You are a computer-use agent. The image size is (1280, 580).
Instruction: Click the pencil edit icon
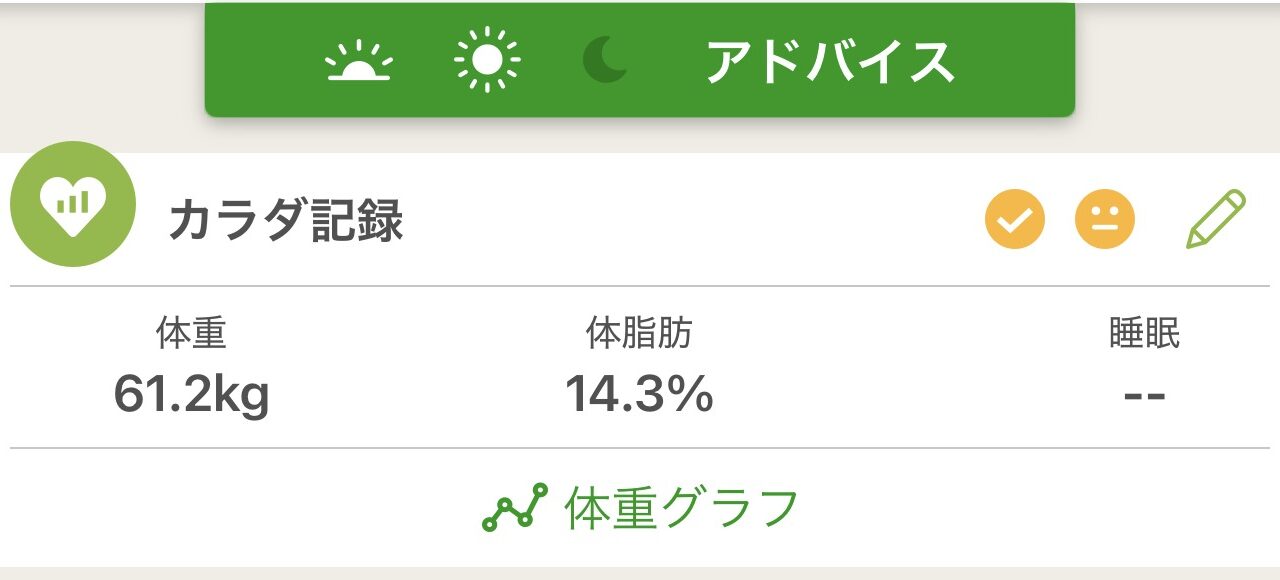[1215, 218]
